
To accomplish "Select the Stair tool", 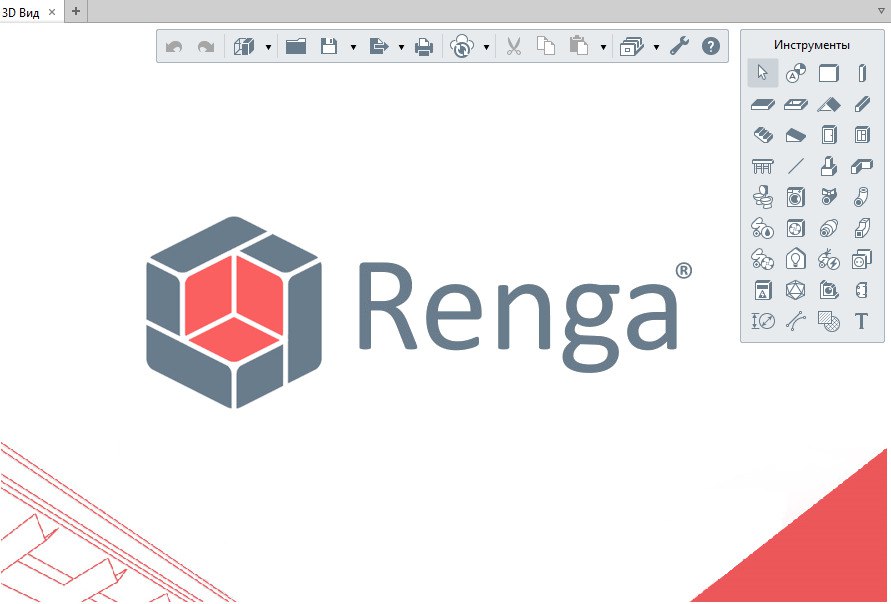I will point(763,135).
